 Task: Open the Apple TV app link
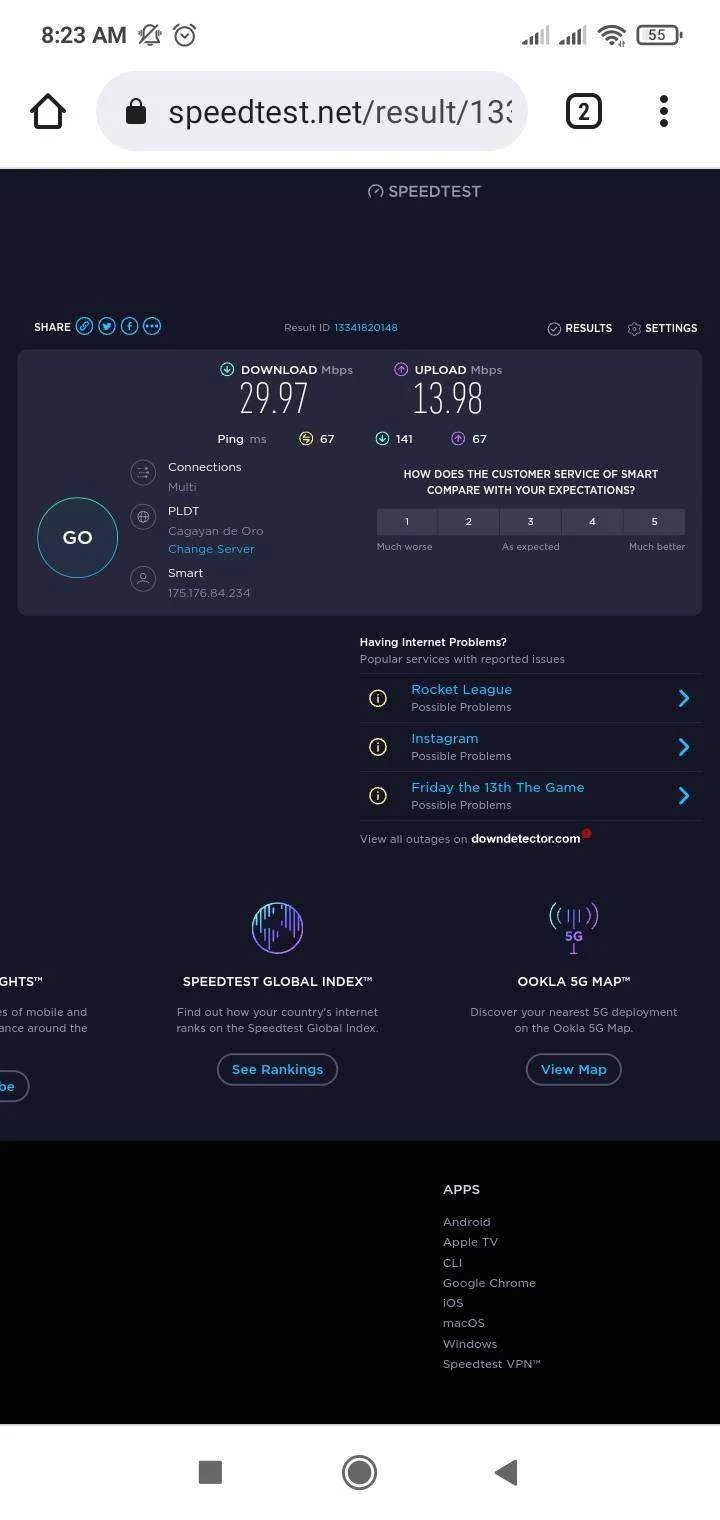(470, 1242)
